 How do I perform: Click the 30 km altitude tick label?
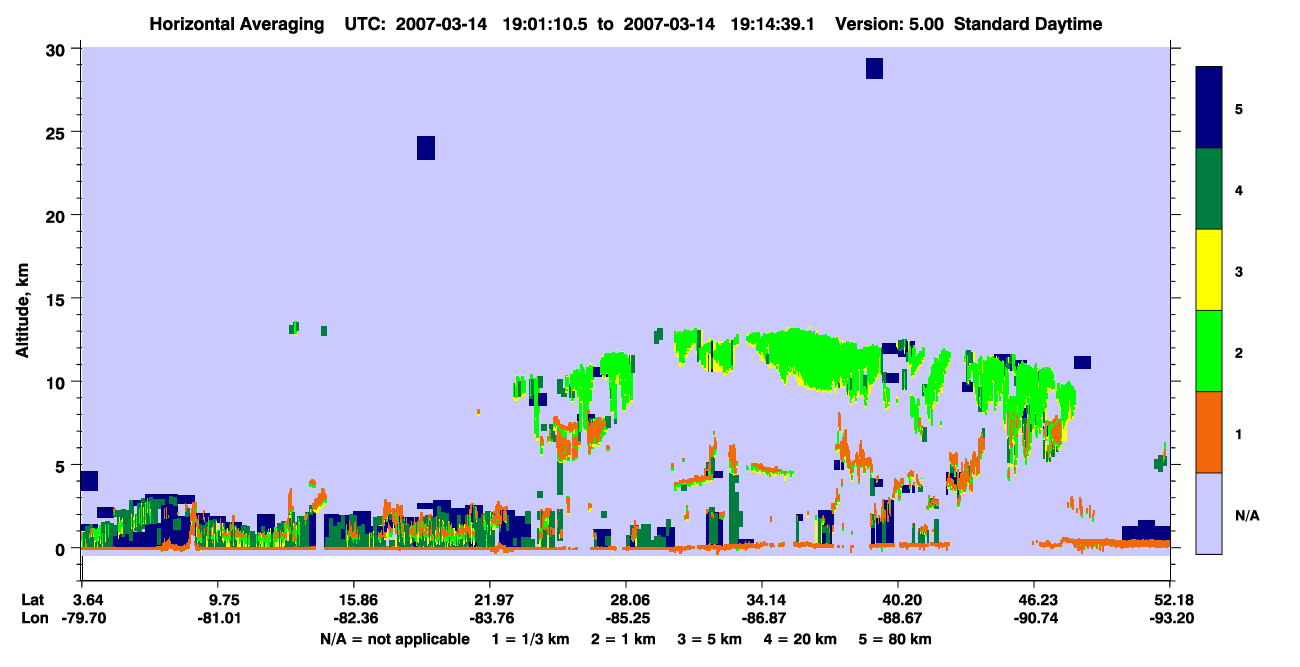click(x=58, y=49)
